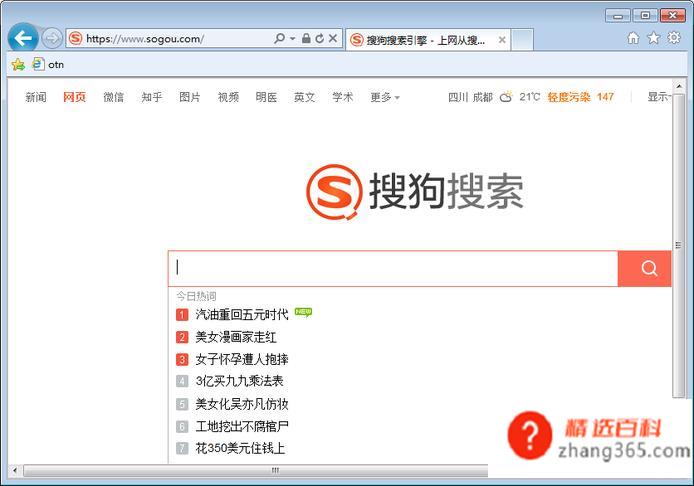Image resolution: width=694 pixels, height=486 pixels.
Task: Click the horizontal scrollbar thumb
Action: [256, 471]
